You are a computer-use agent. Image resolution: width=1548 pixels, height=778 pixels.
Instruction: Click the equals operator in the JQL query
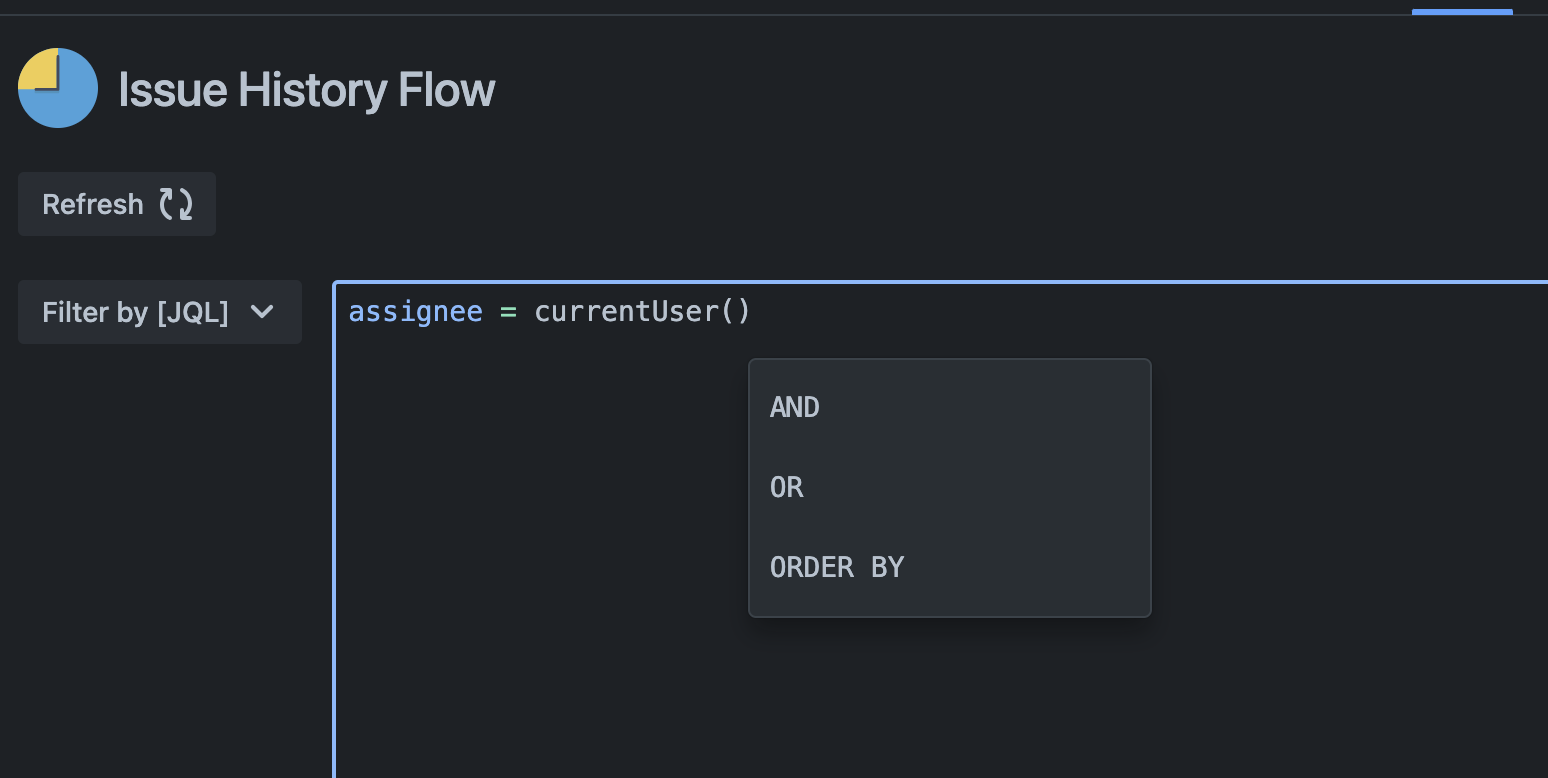point(508,312)
